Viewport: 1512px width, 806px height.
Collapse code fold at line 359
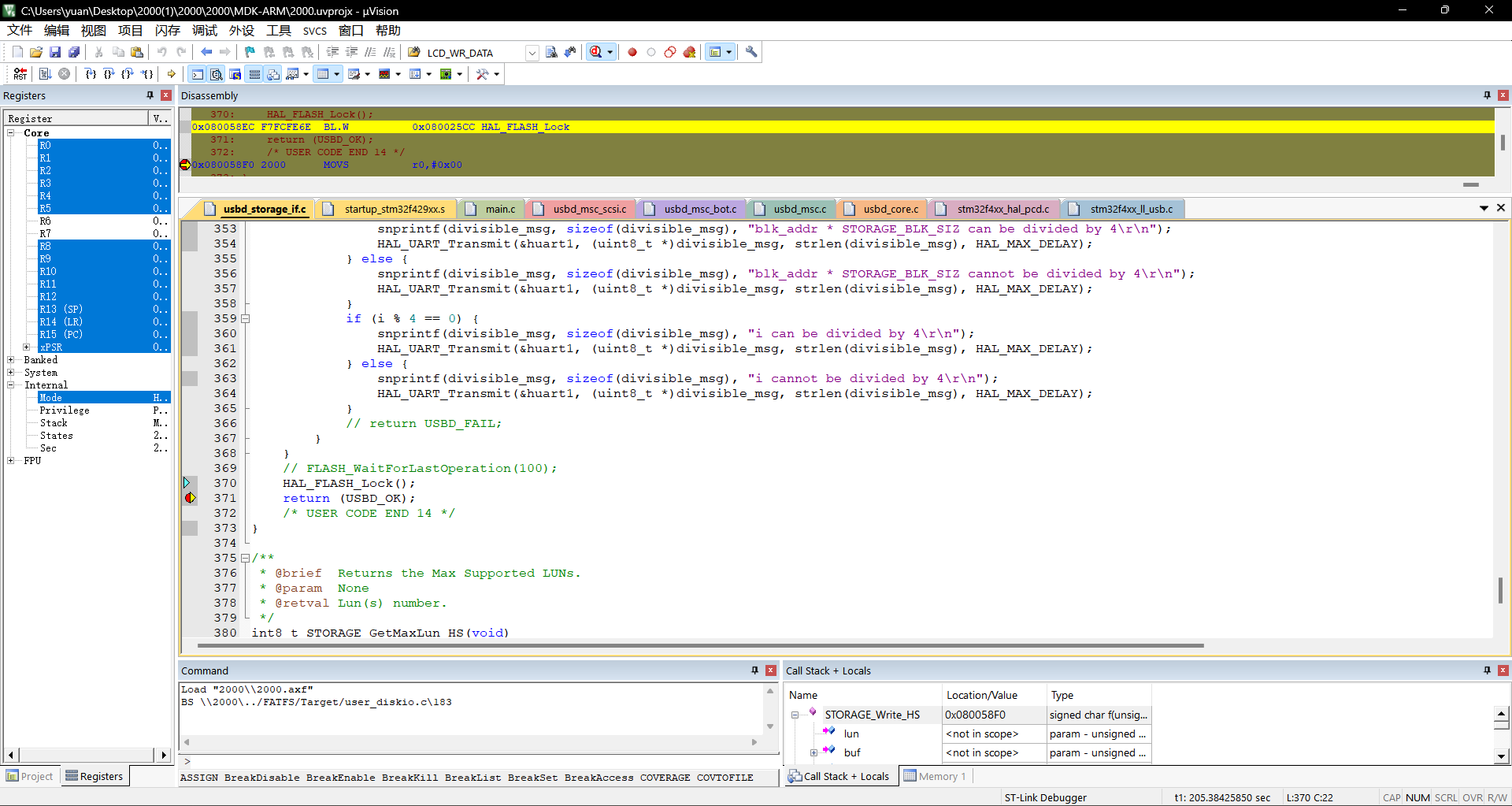click(245, 319)
